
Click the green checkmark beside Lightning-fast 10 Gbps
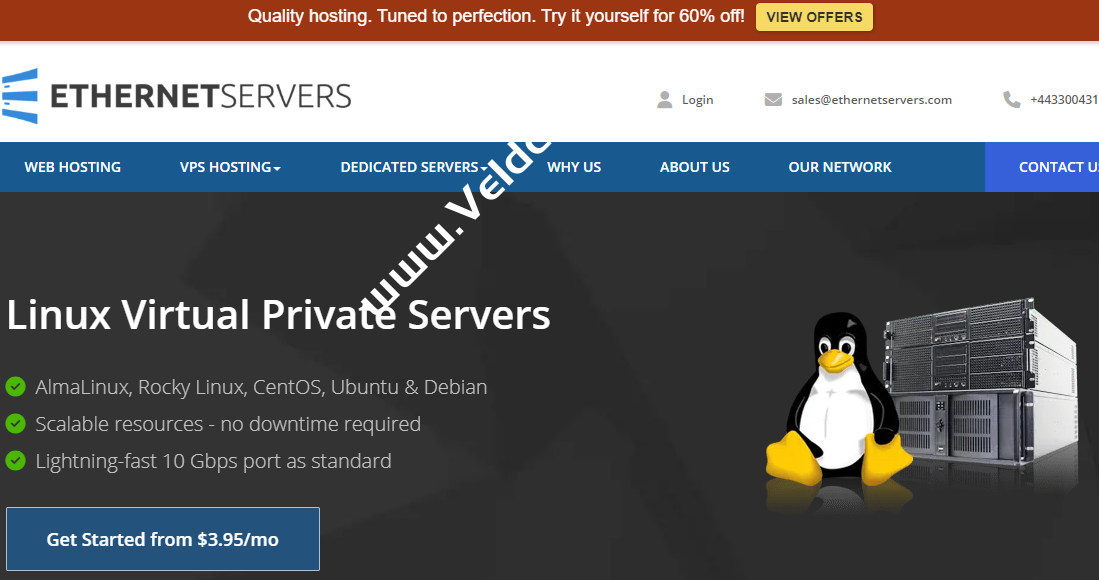coord(16,461)
